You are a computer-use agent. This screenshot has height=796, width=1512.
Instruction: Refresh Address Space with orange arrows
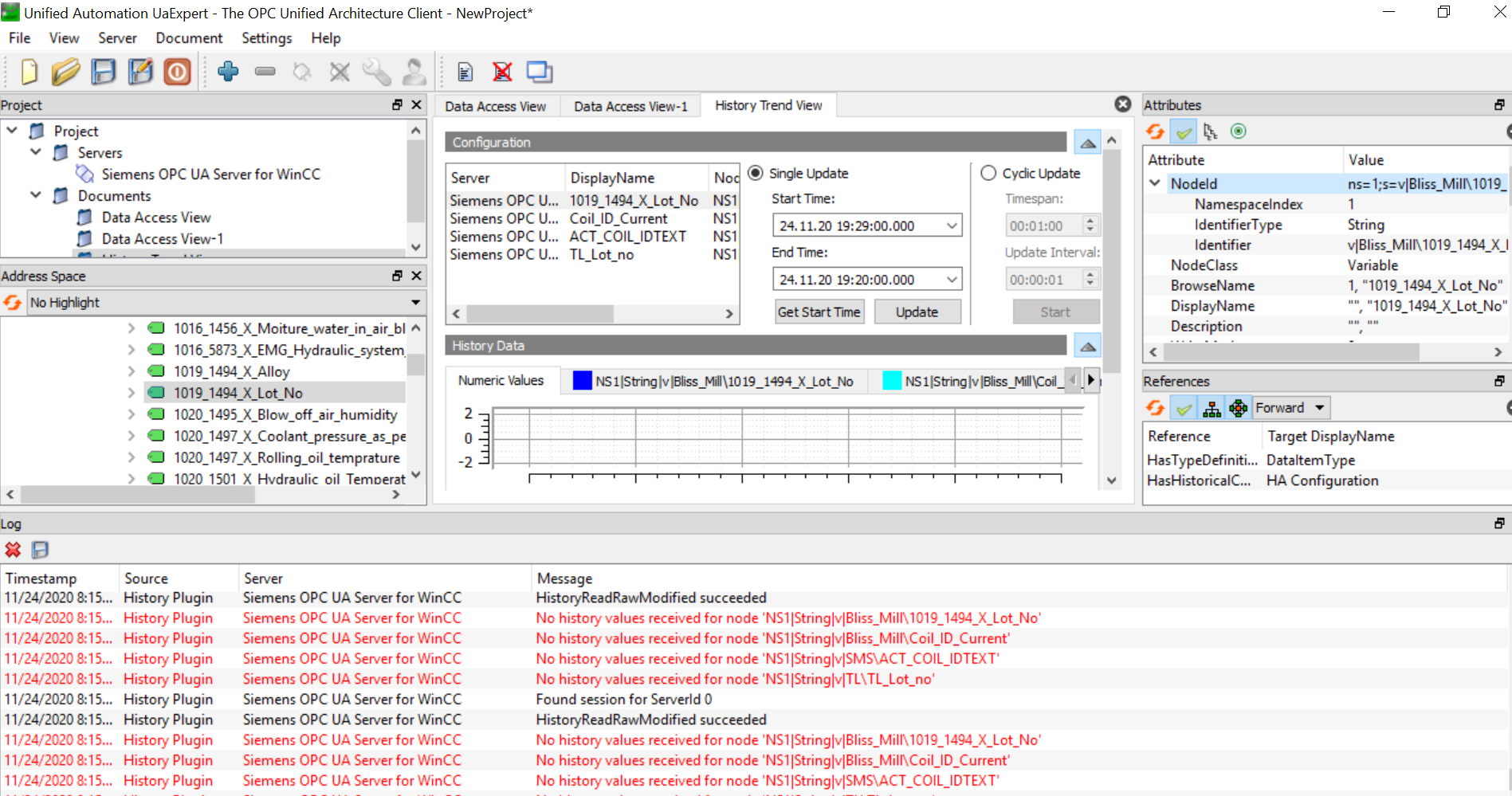click(13, 303)
